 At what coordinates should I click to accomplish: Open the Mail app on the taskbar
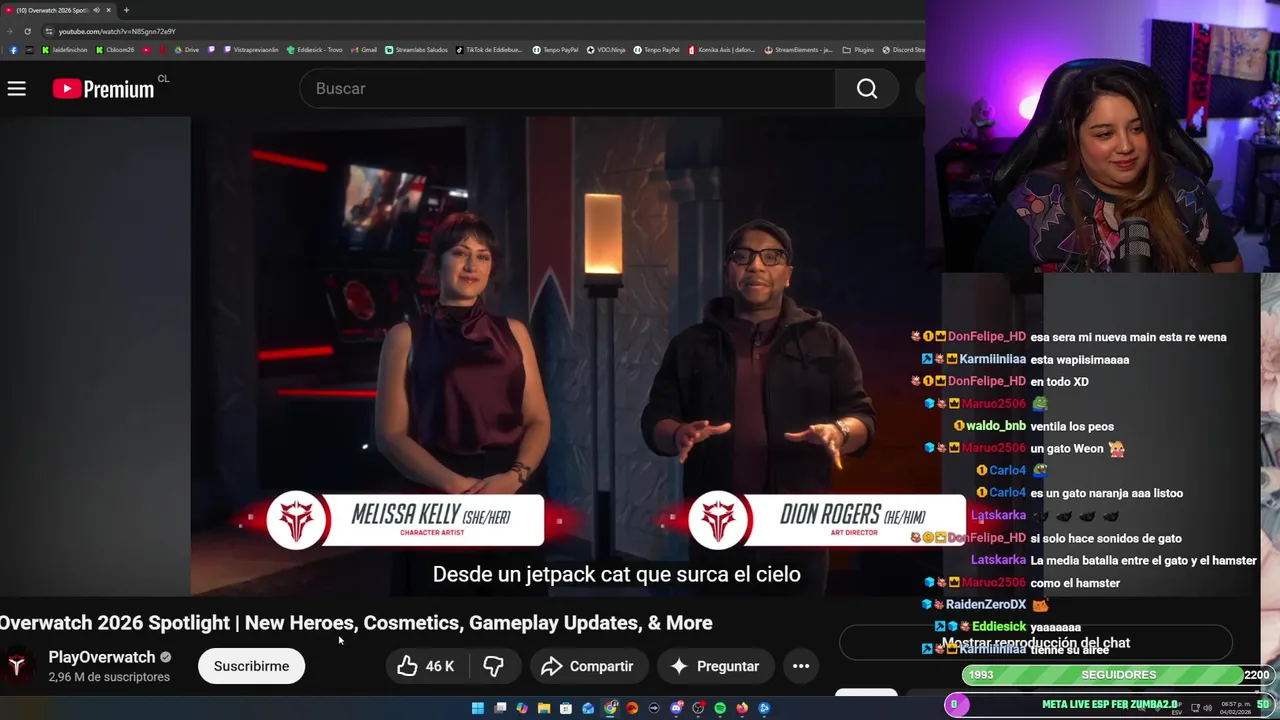point(588,708)
